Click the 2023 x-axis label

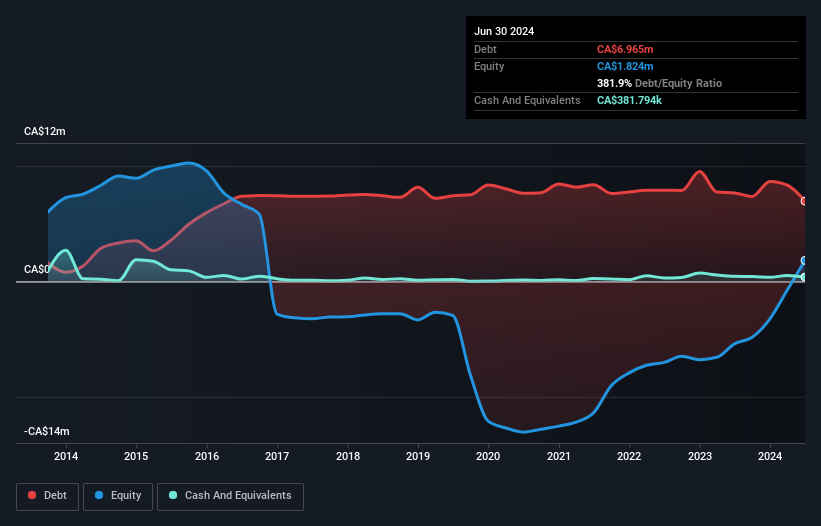click(x=700, y=456)
